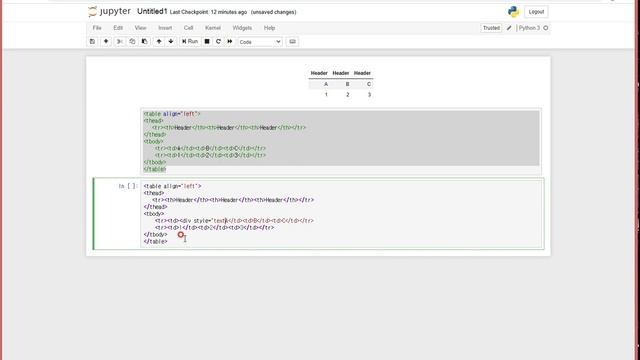Click the first Header column heading

[x=319, y=73]
